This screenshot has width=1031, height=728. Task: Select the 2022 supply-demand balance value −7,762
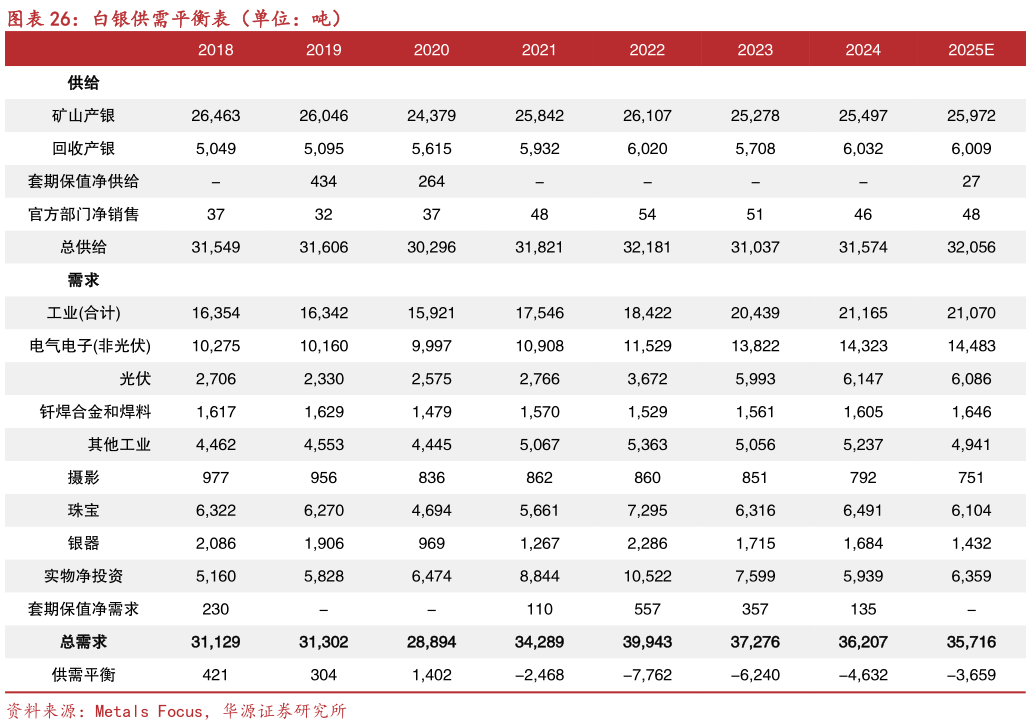tap(647, 675)
